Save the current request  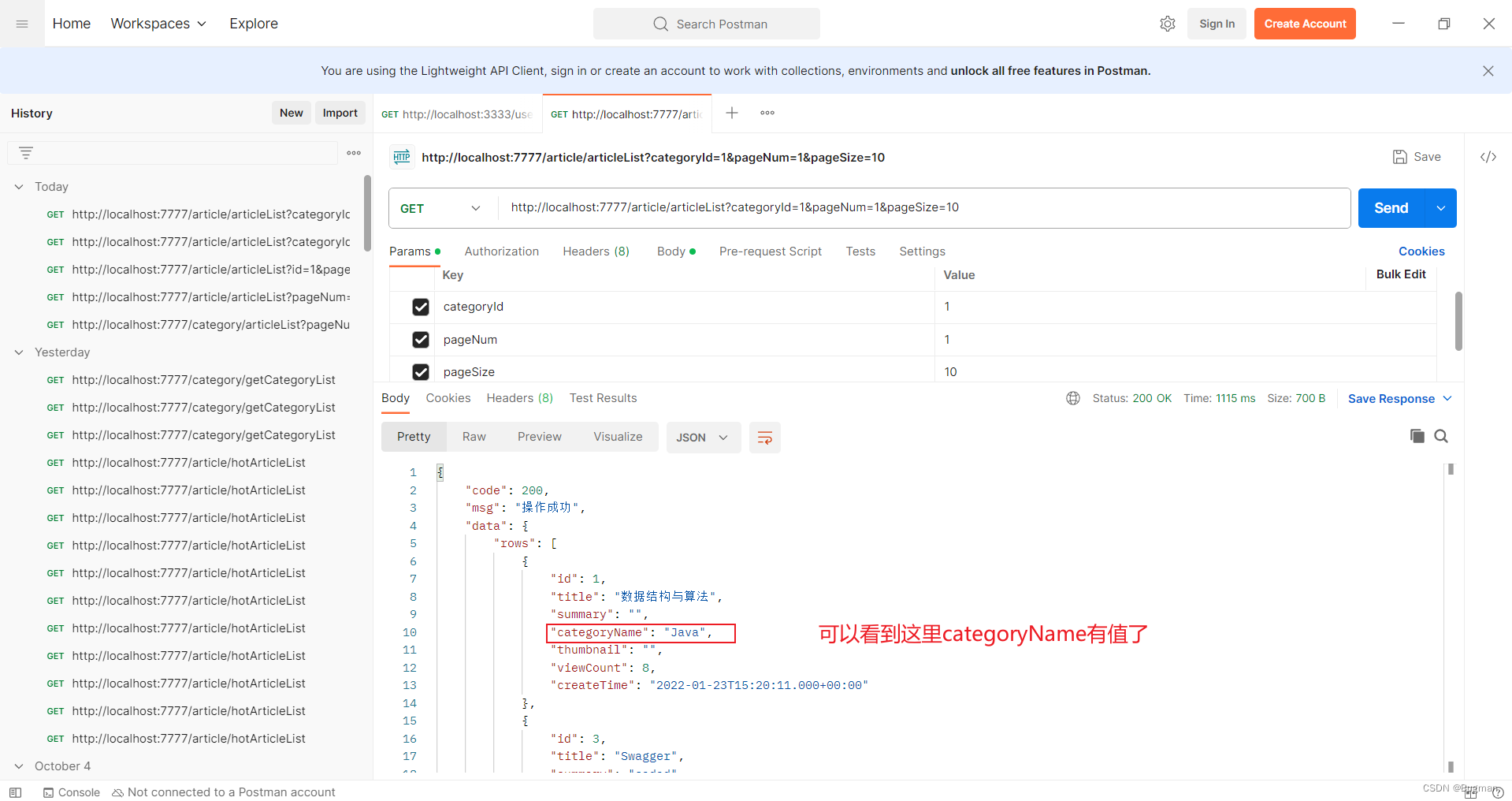tap(1417, 157)
